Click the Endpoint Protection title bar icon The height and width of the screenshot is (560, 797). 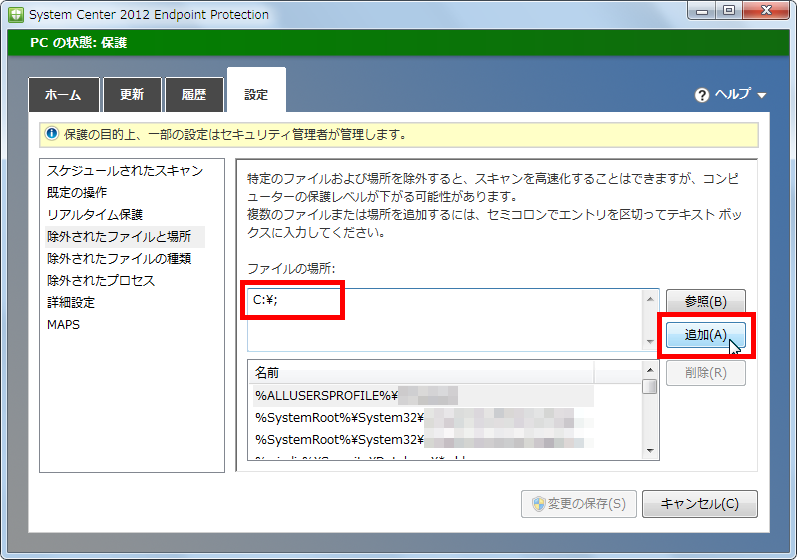click(16, 14)
